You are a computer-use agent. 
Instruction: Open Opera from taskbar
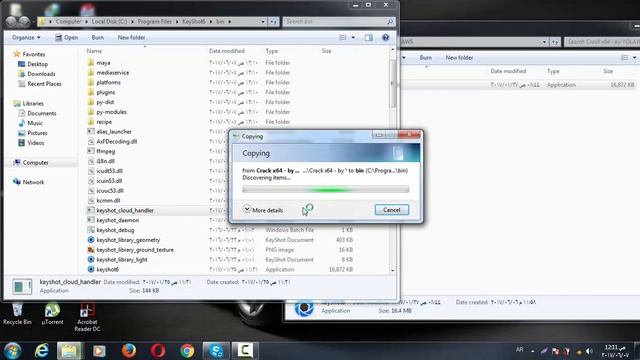tap(158, 351)
